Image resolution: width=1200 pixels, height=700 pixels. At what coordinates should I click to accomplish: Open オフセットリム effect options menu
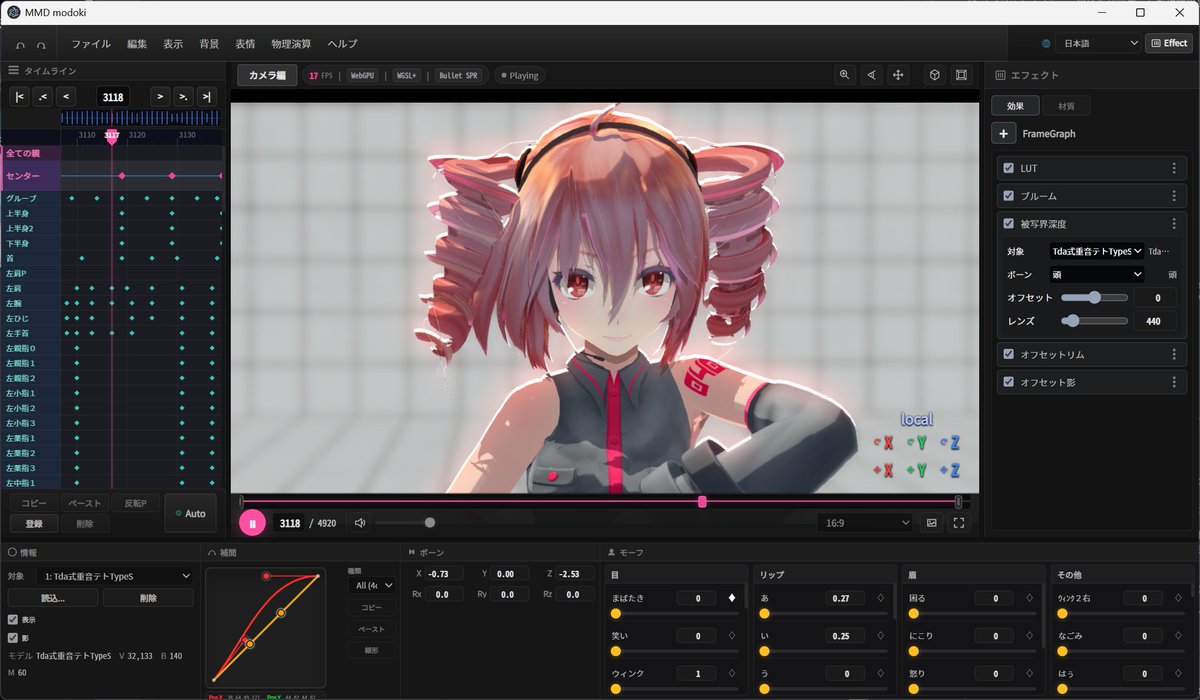click(x=1174, y=354)
